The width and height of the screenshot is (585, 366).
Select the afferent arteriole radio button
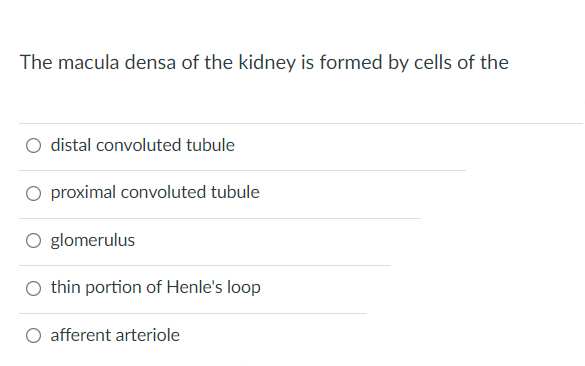click(33, 335)
